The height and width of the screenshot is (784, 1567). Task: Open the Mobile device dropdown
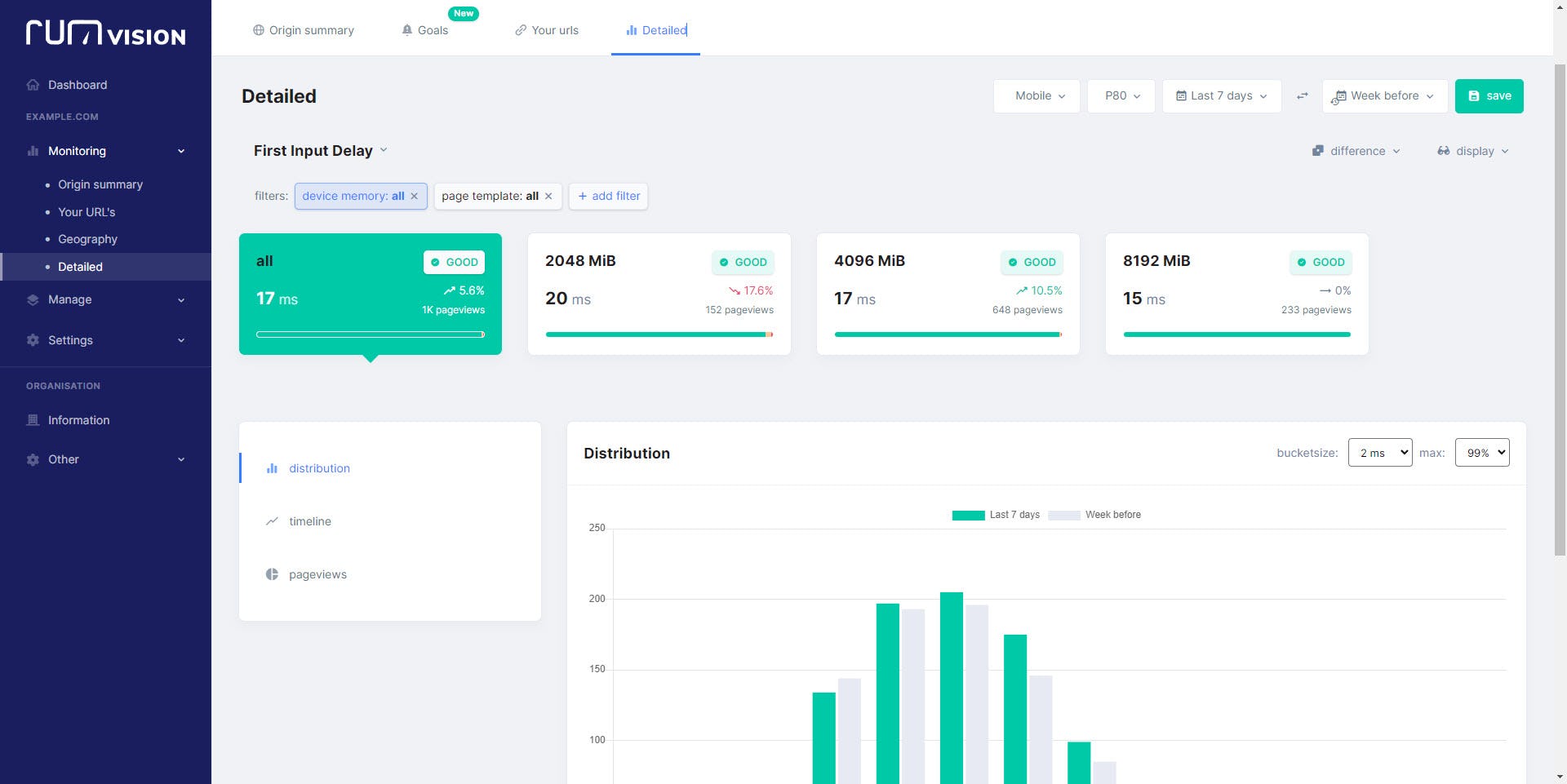coord(1037,95)
